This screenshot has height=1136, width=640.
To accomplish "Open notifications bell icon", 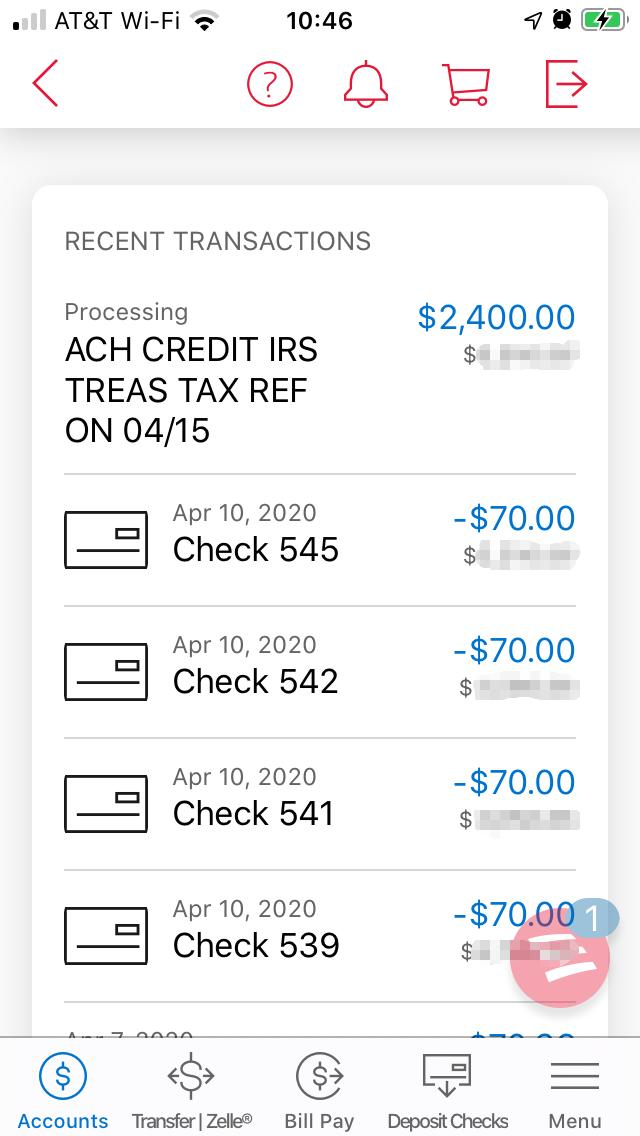I will [x=366, y=84].
